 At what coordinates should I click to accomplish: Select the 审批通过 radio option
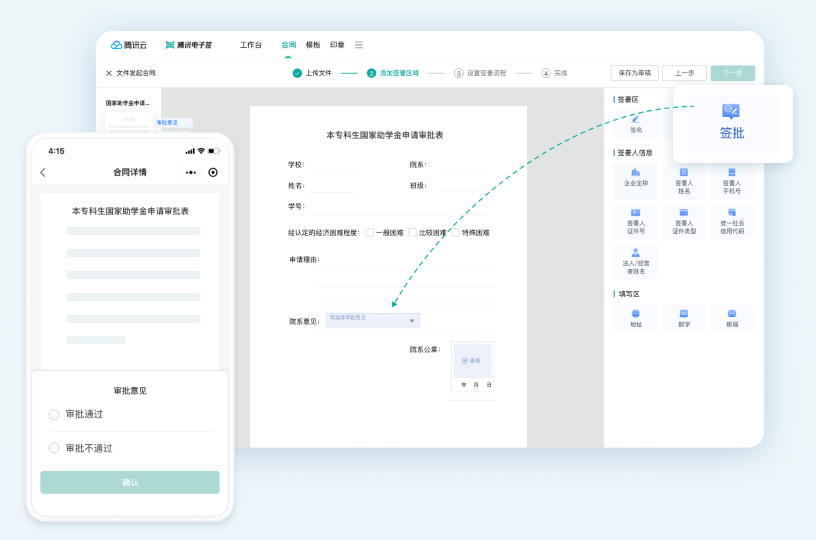pos(54,414)
